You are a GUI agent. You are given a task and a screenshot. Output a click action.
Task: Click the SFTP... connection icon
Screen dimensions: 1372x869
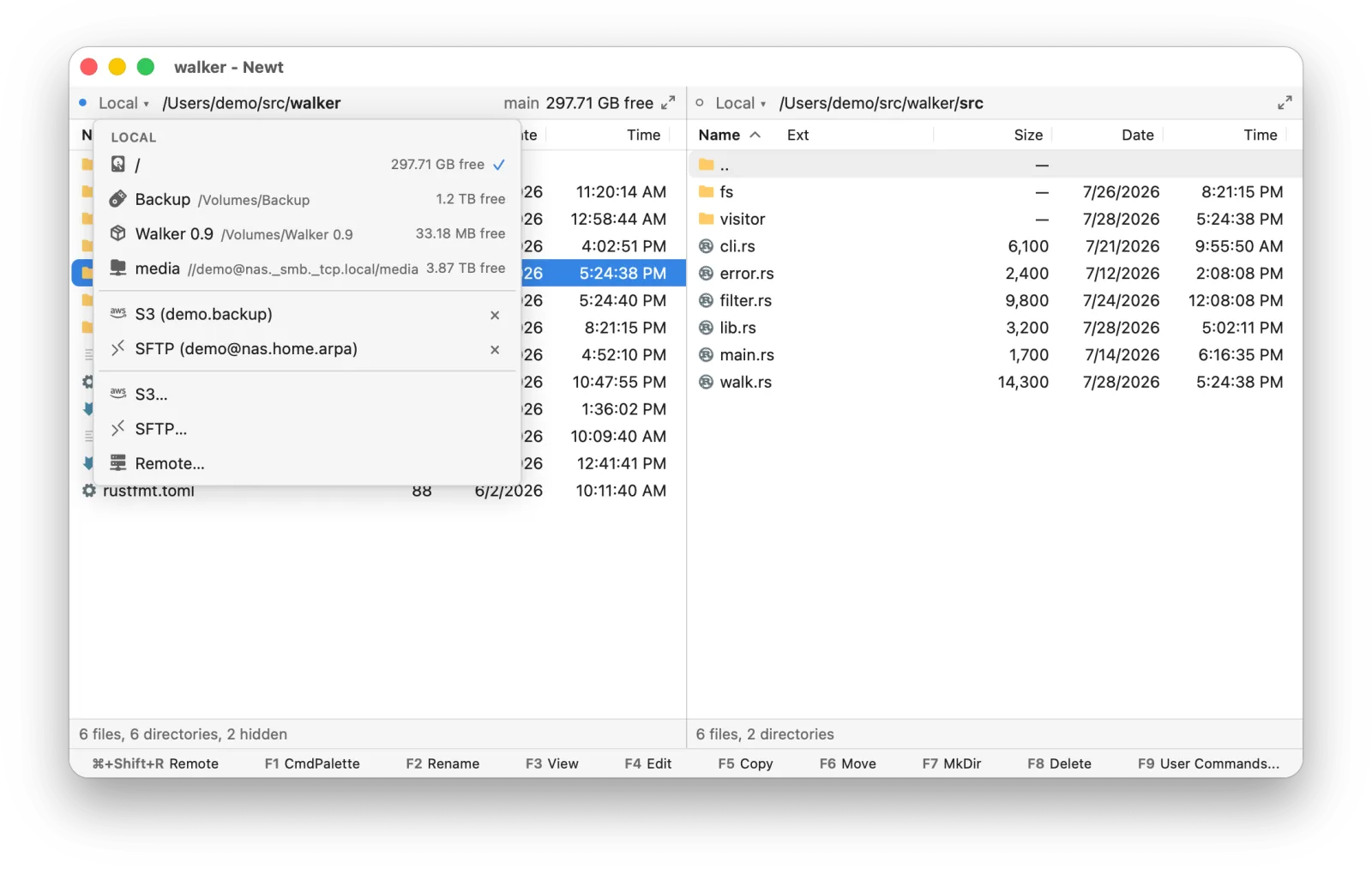[118, 427]
